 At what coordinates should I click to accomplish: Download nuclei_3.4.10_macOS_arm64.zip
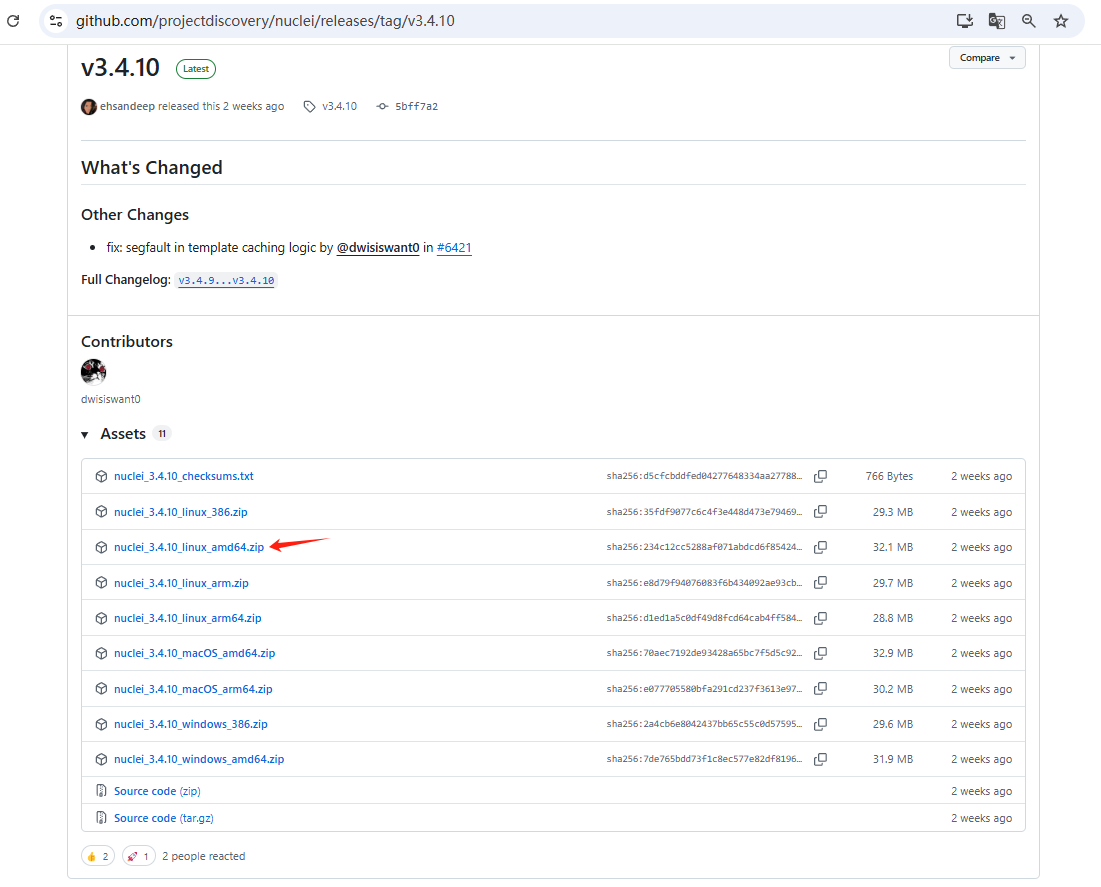pyautogui.click(x=193, y=689)
